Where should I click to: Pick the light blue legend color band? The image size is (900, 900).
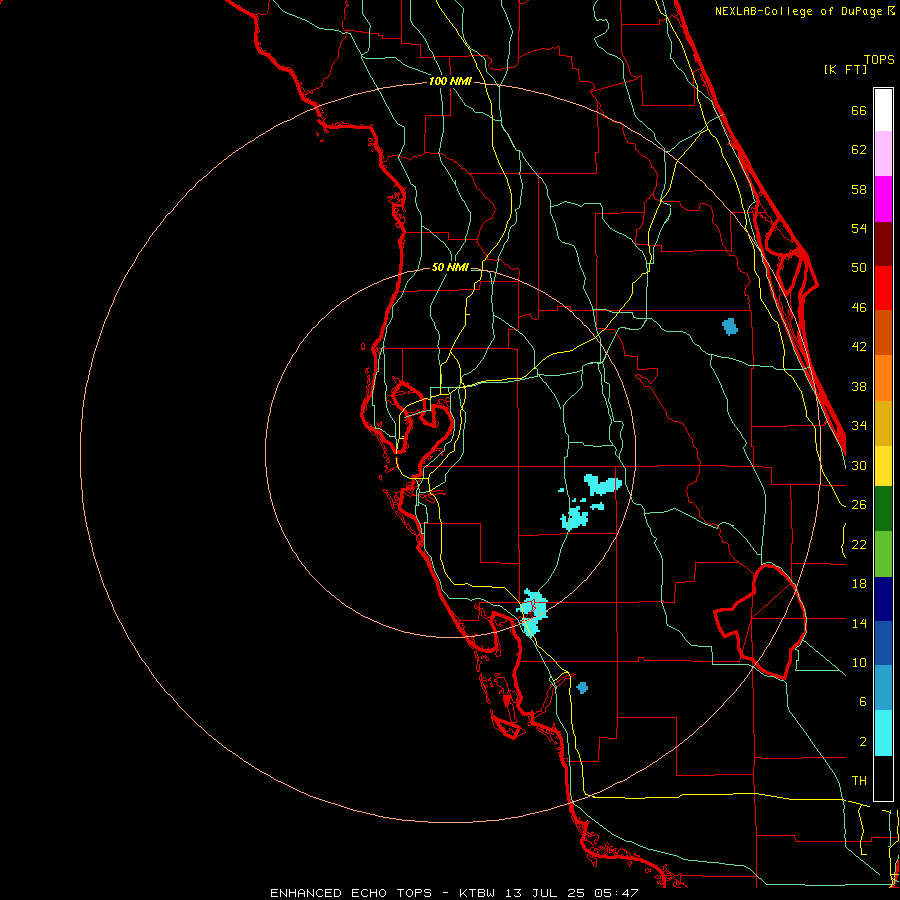[883, 688]
